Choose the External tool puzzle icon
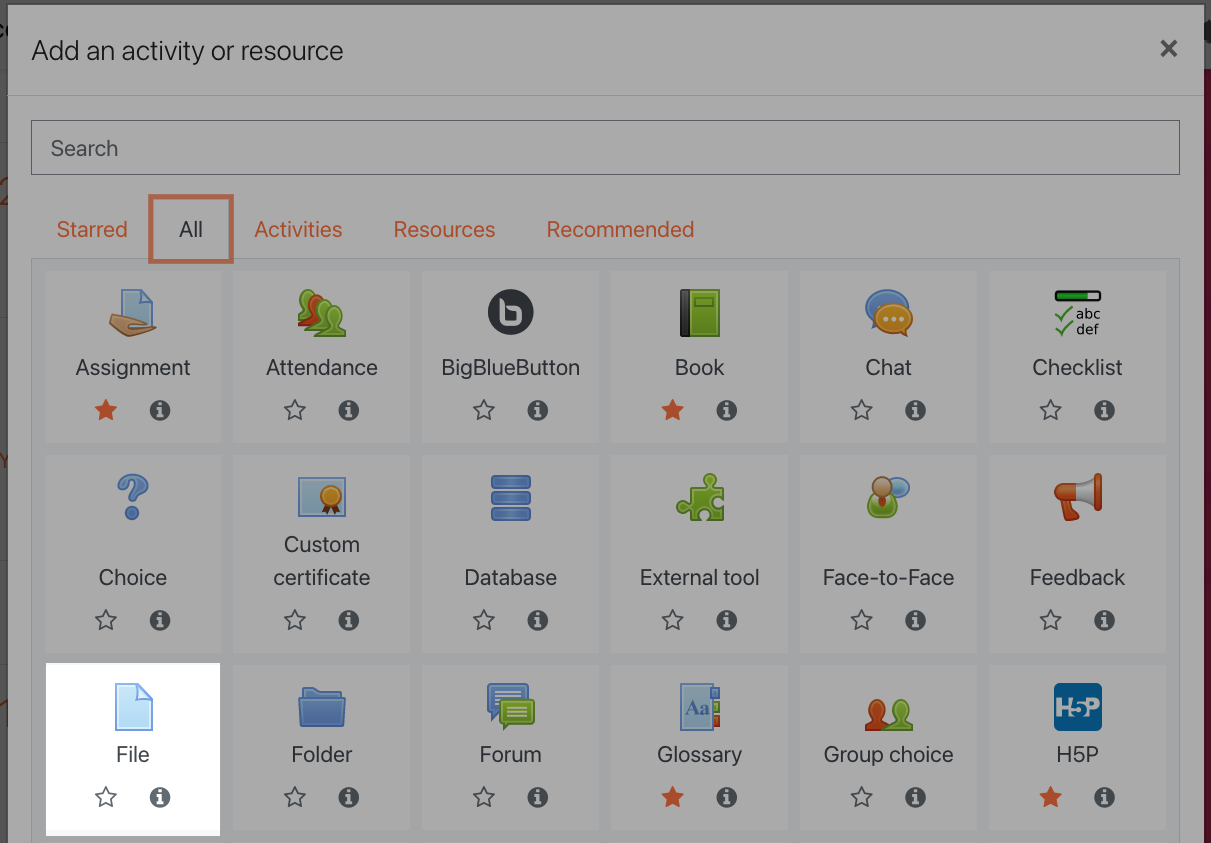 click(x=700, y=497)
